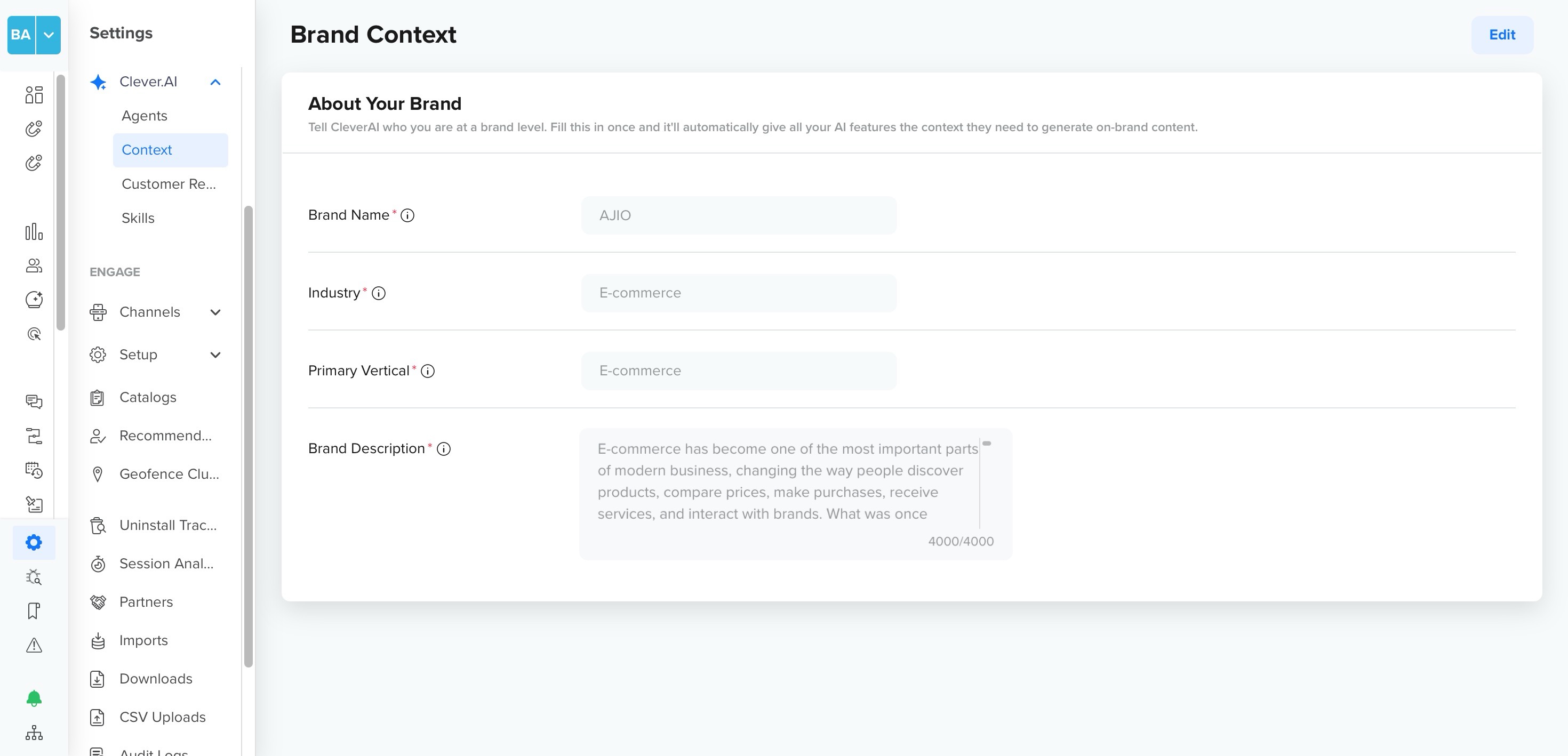Click the people segments icon in left rail
This screenshot has width=1568, height=756.
(34, 266)
